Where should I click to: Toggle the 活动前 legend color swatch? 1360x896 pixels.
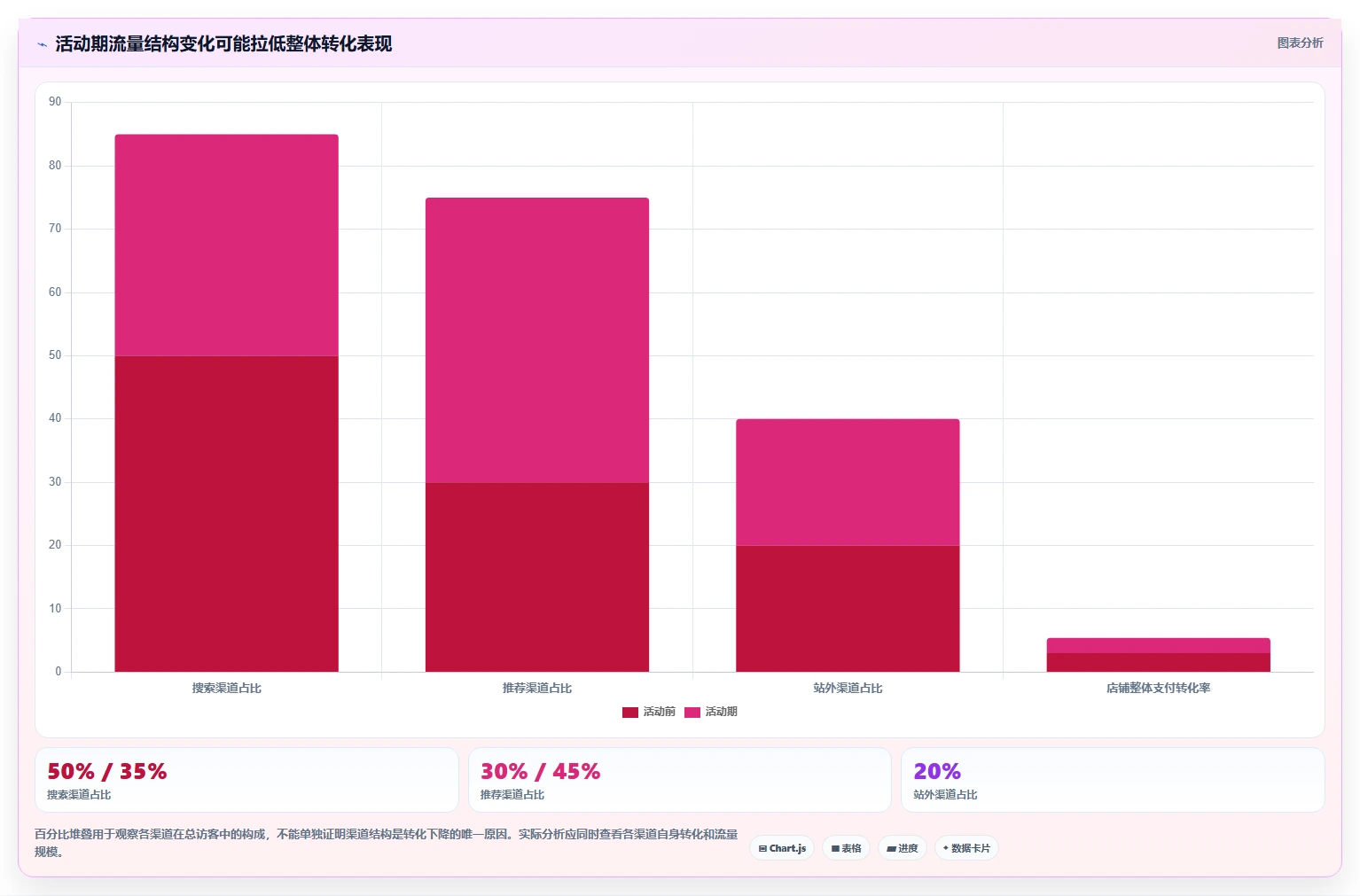click(x=630, y=713)
